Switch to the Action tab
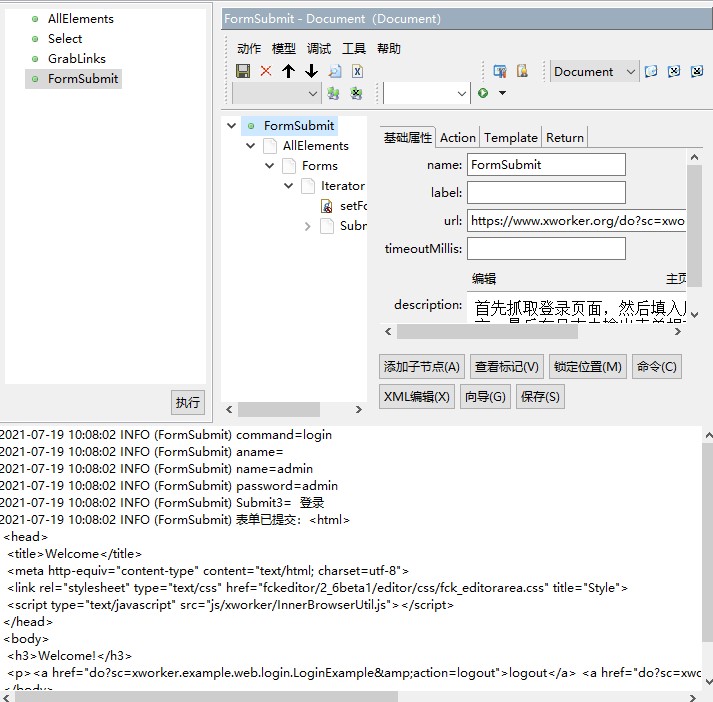The width and height of the screenshot is (713, 702). tap(457, 138)
